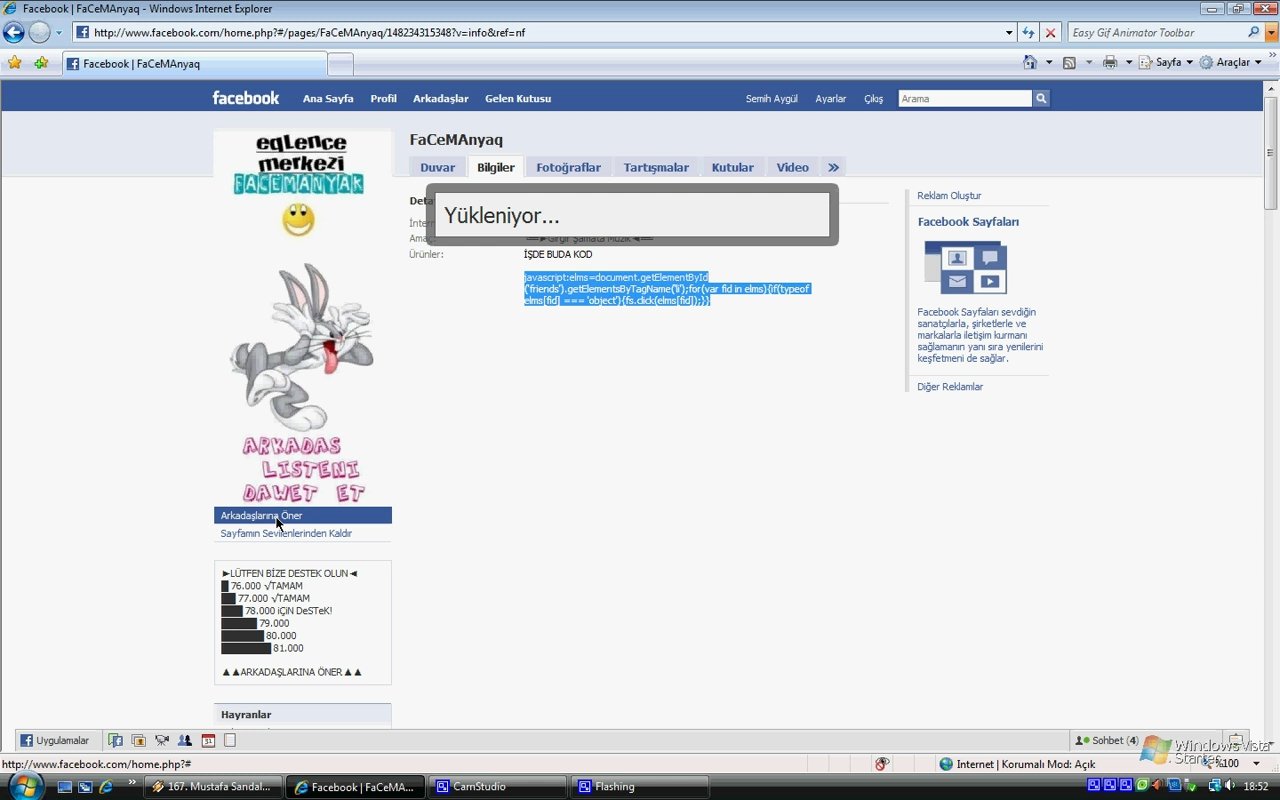Open the photos app icon in Facebook bottom bar
Viewport: 1280px width, 800px height.
(x=138, y=741)
